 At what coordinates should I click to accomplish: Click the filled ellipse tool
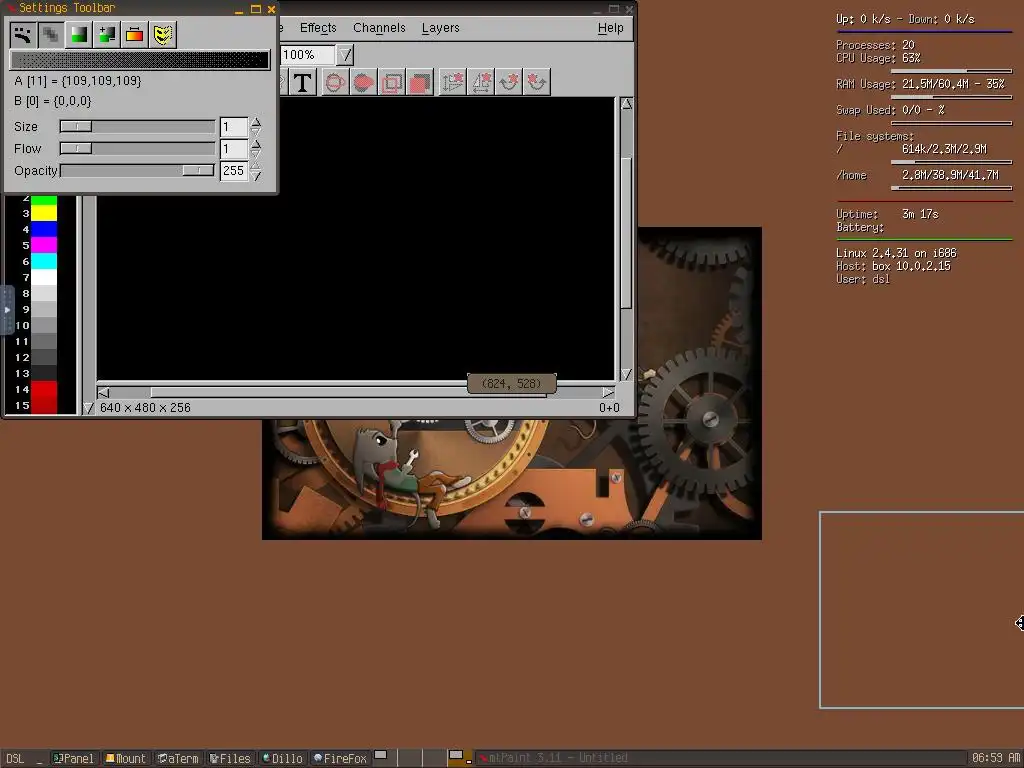[364, 82]
